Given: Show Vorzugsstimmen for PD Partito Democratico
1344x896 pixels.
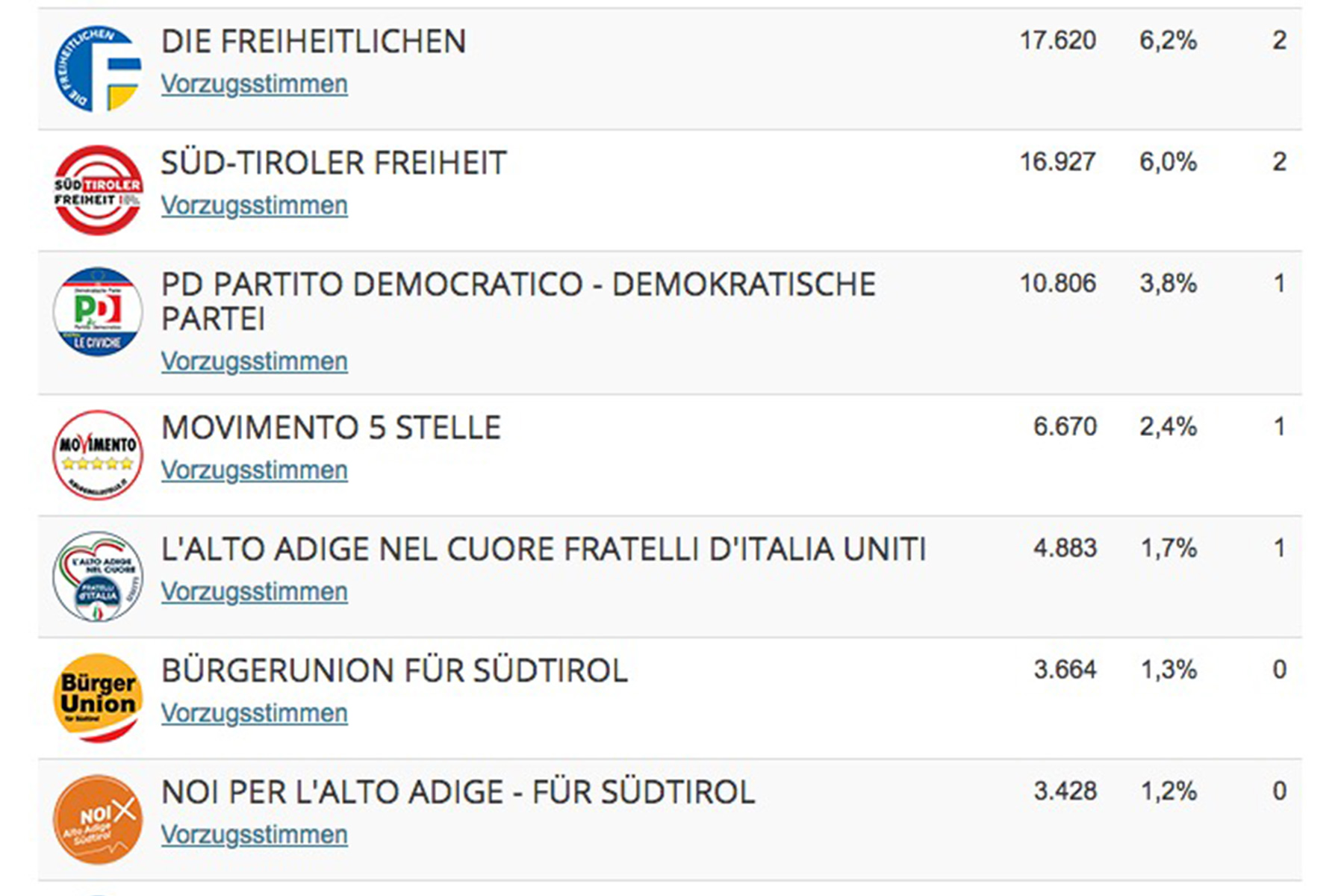Looking at the screenshot, I should (255, 361).
